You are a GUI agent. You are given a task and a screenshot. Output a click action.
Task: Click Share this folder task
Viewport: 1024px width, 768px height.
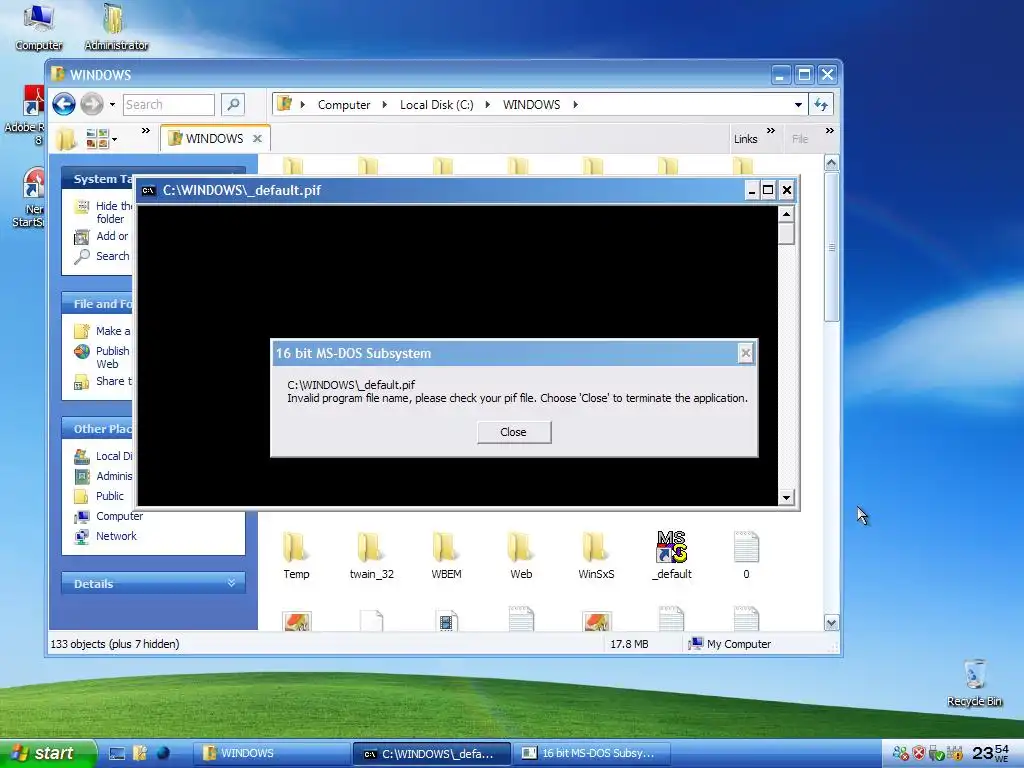click(x=103, y=381)
